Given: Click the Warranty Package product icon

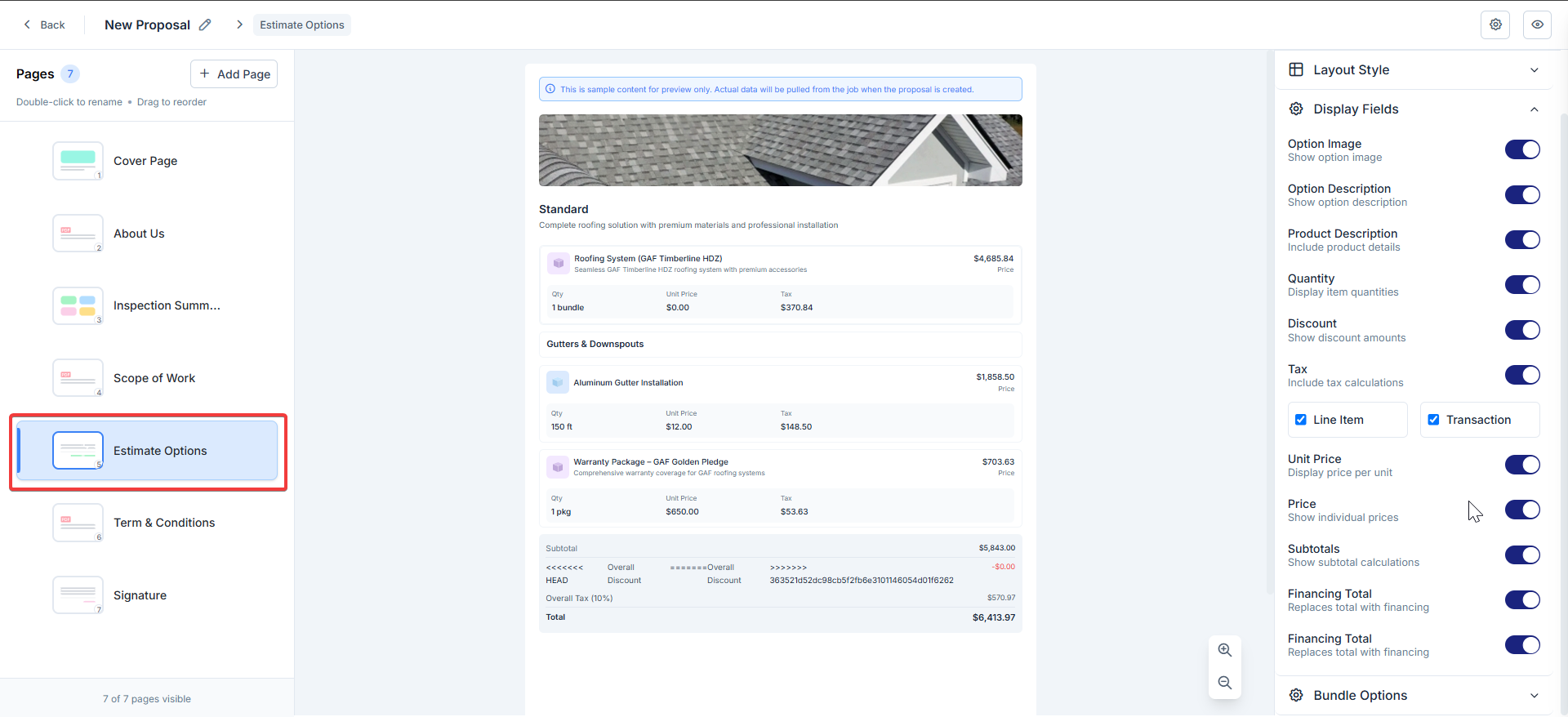Looking at the screenshot, I should 558,467.
